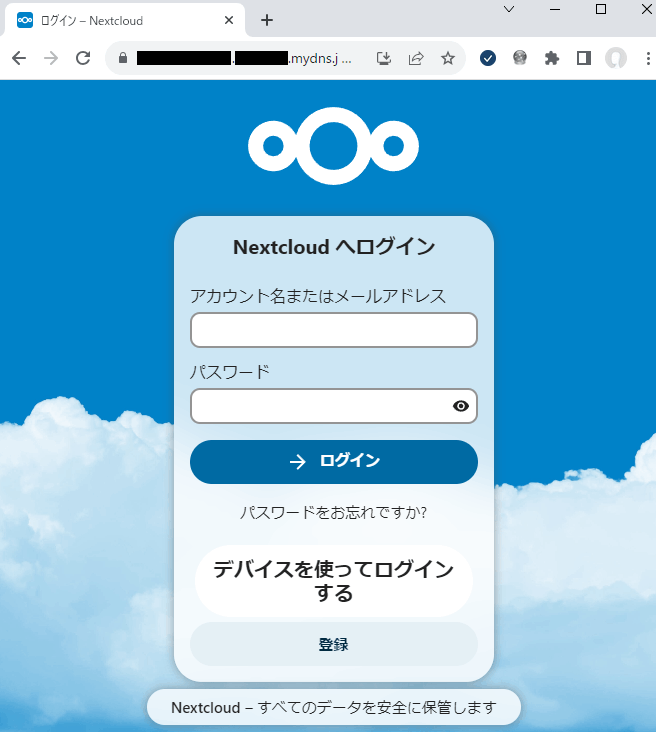This screenshot has height=732, width=656.
Task: Open a new tab with the plus button
Action: (x=267, y=20)
